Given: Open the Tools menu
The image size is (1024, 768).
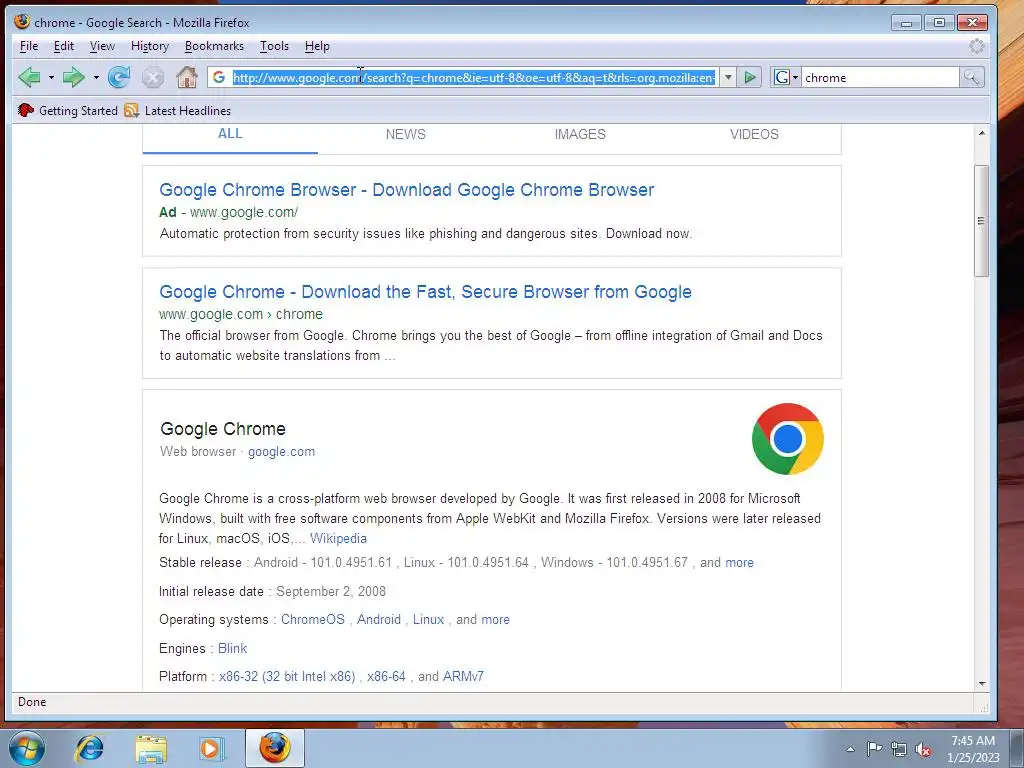Looking at the screenshot, I should coord(274,46).
